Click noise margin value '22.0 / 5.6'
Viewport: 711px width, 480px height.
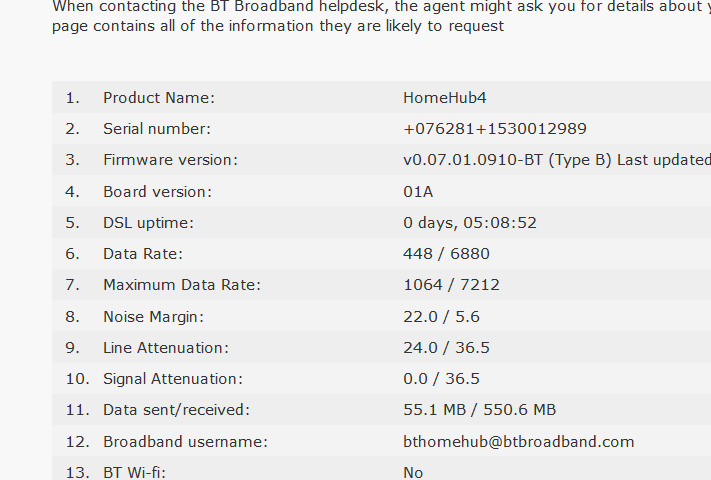pyautogui.click(x=441, y=317)
